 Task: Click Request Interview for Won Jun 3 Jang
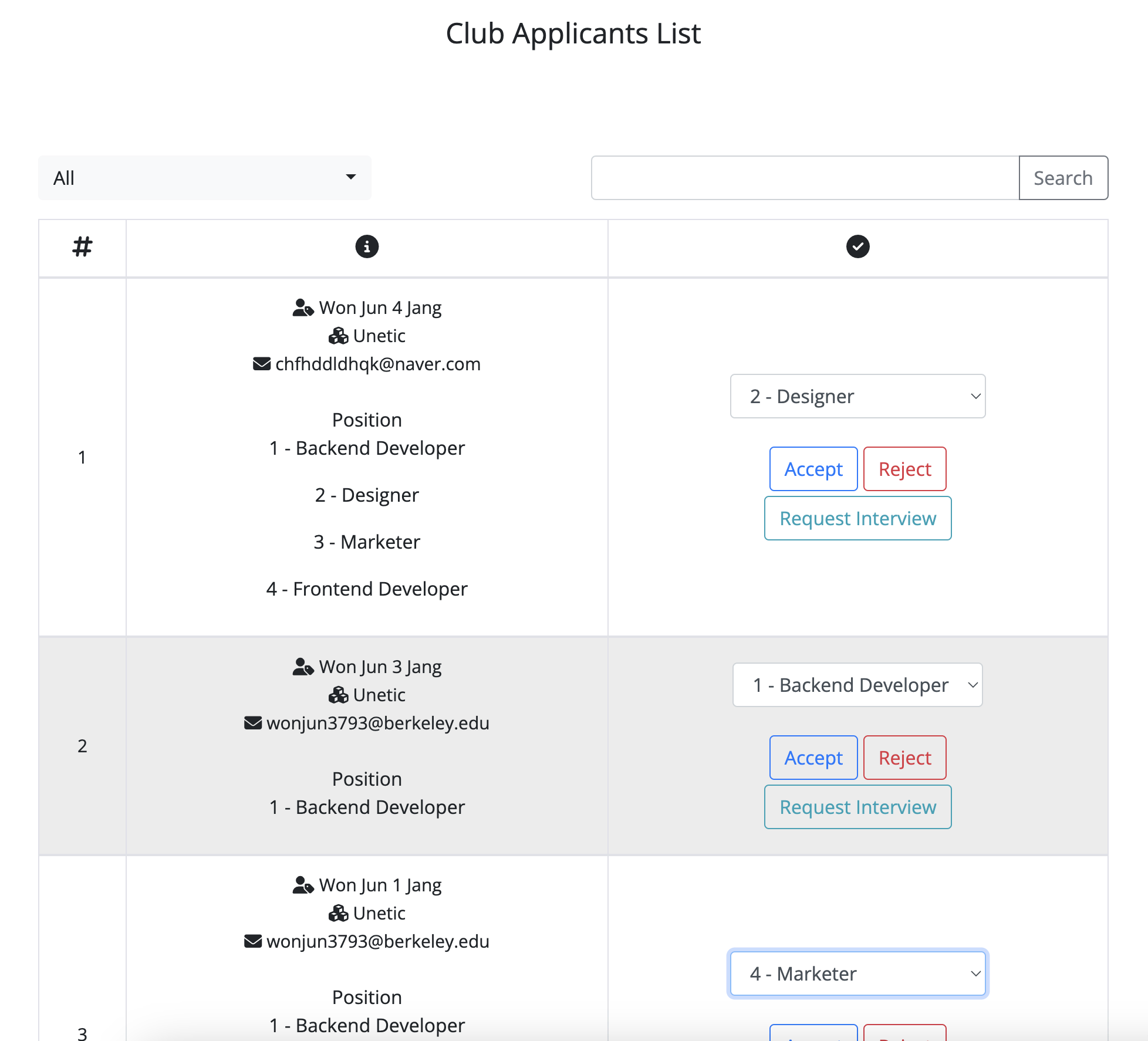[x=857, y=806]
